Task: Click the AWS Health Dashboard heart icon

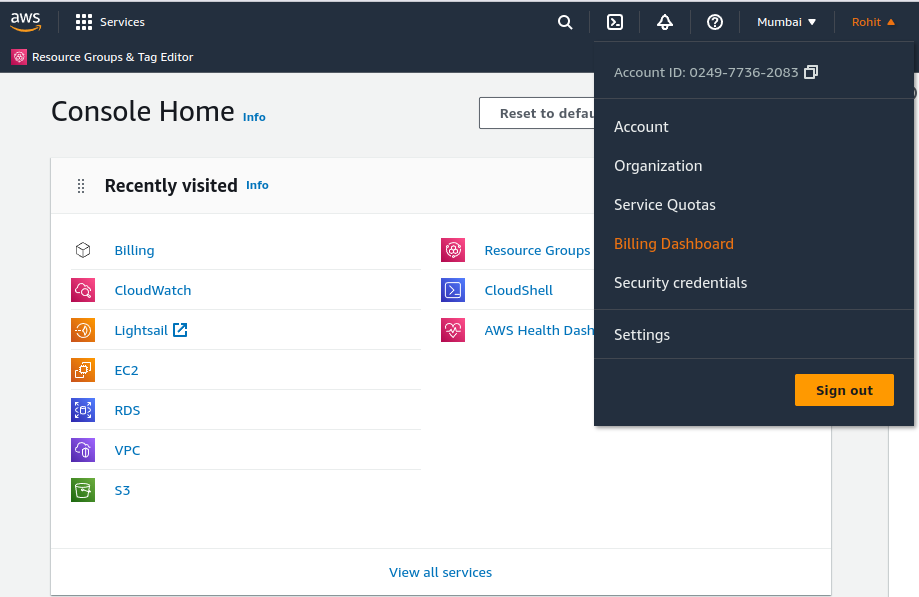Action: [x=453, y=330]
